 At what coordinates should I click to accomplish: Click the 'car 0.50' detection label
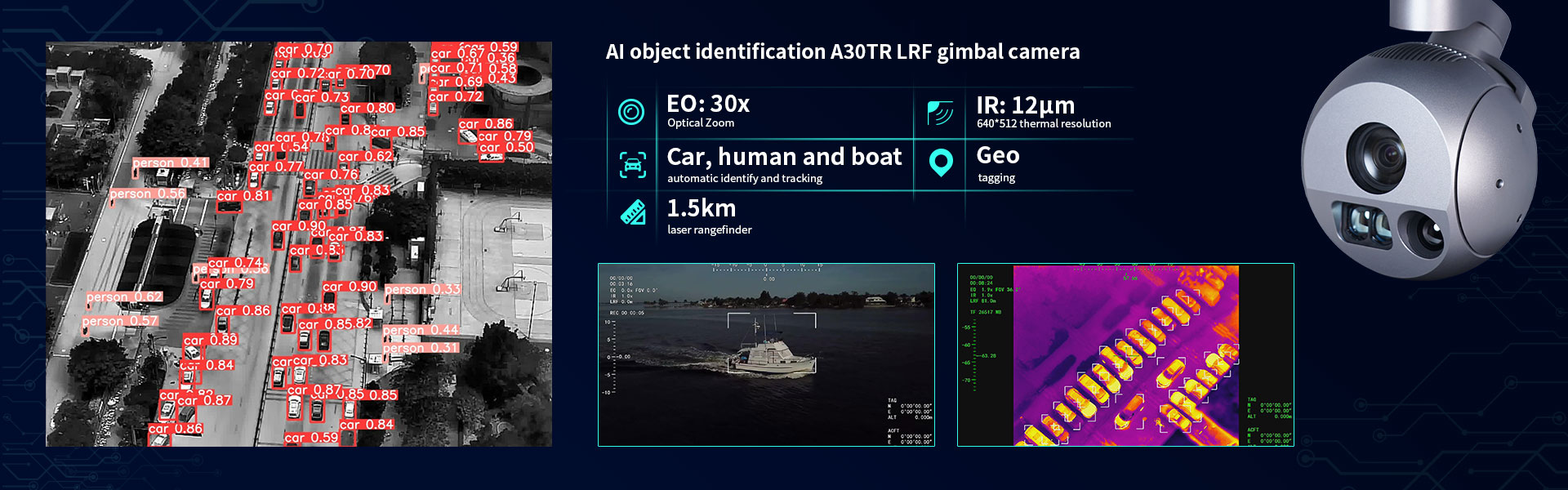tap(506, 148)
